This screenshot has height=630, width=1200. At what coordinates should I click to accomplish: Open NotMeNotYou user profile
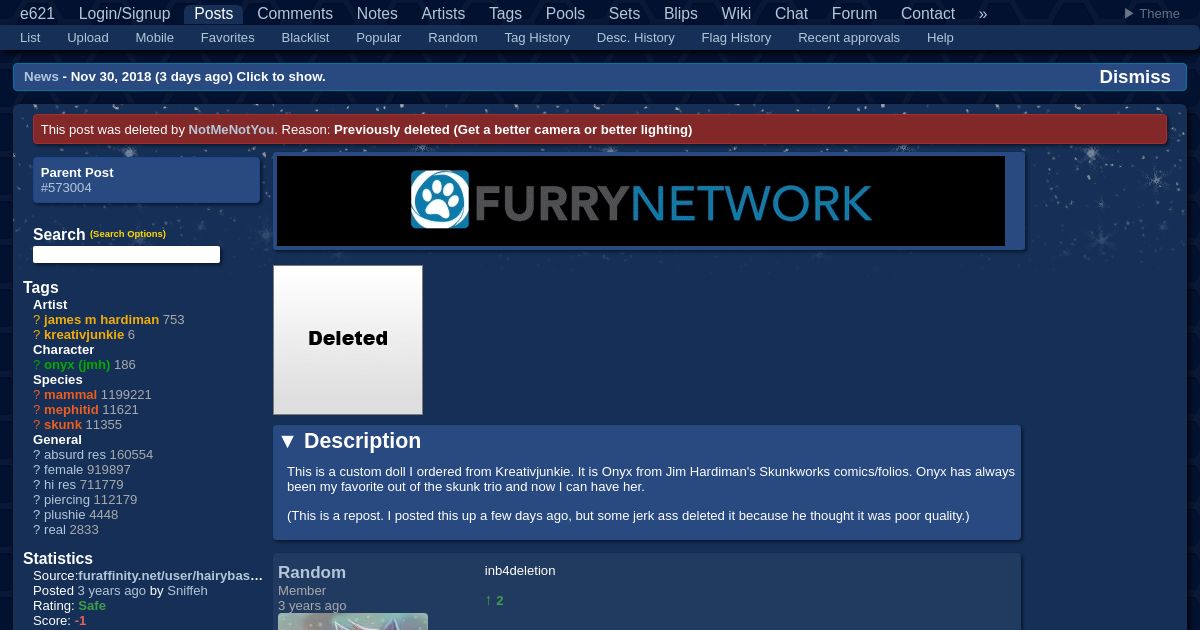[231, 130]
